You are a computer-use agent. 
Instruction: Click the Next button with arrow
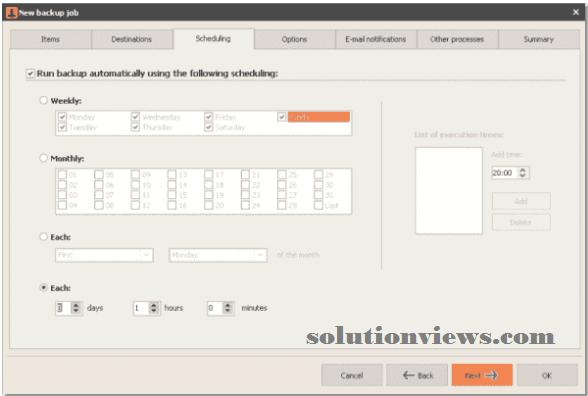[482, 375]
